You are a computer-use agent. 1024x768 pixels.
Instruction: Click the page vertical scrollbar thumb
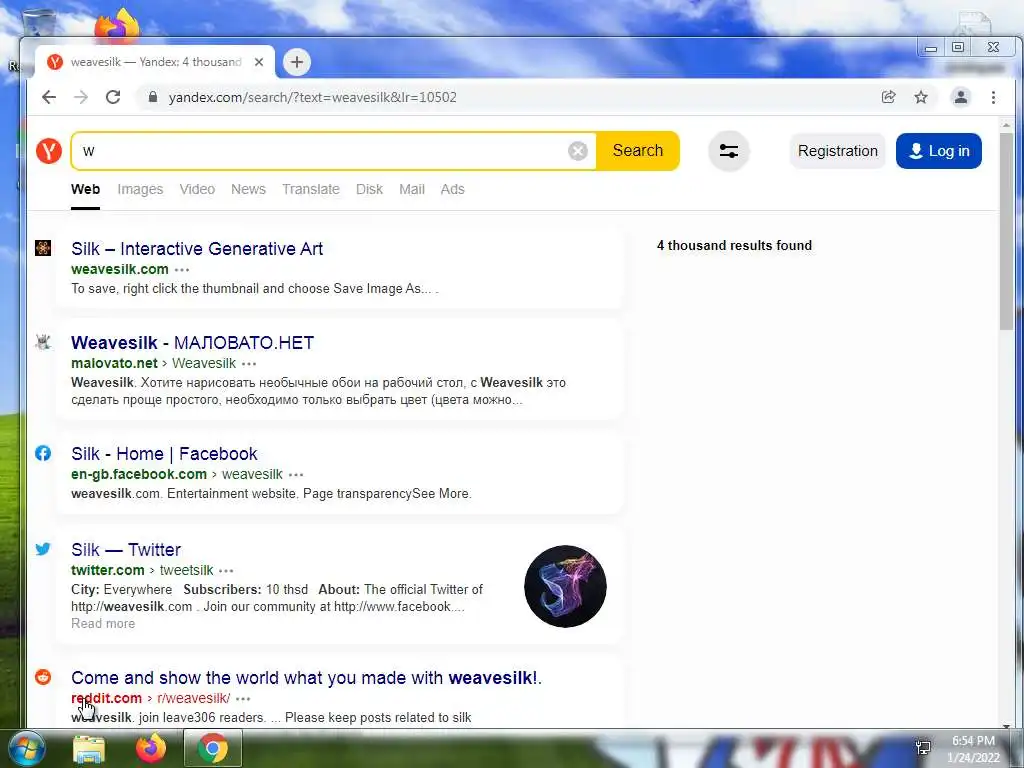(1006, 232)
